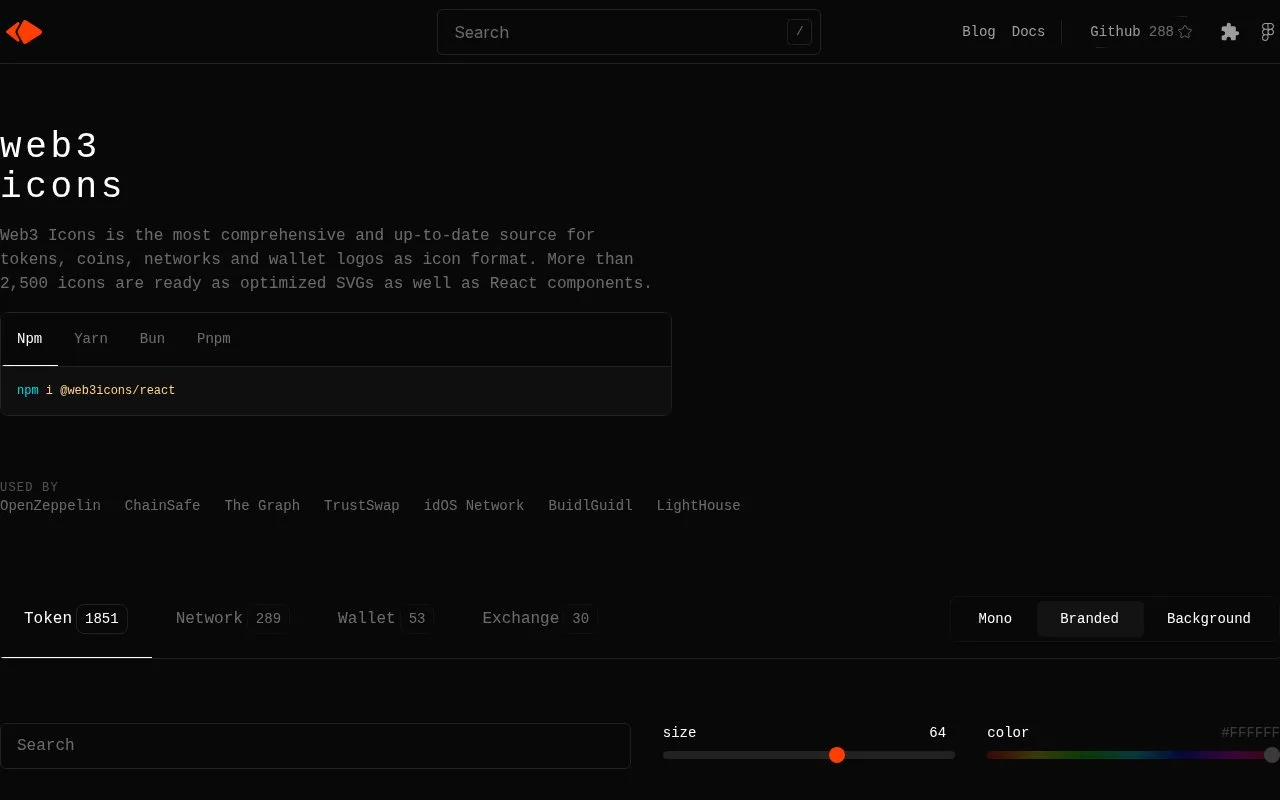Click the size slider handle
This screenshot has height=800, width=1280.
pyautogui.click(x=837, y=755)
